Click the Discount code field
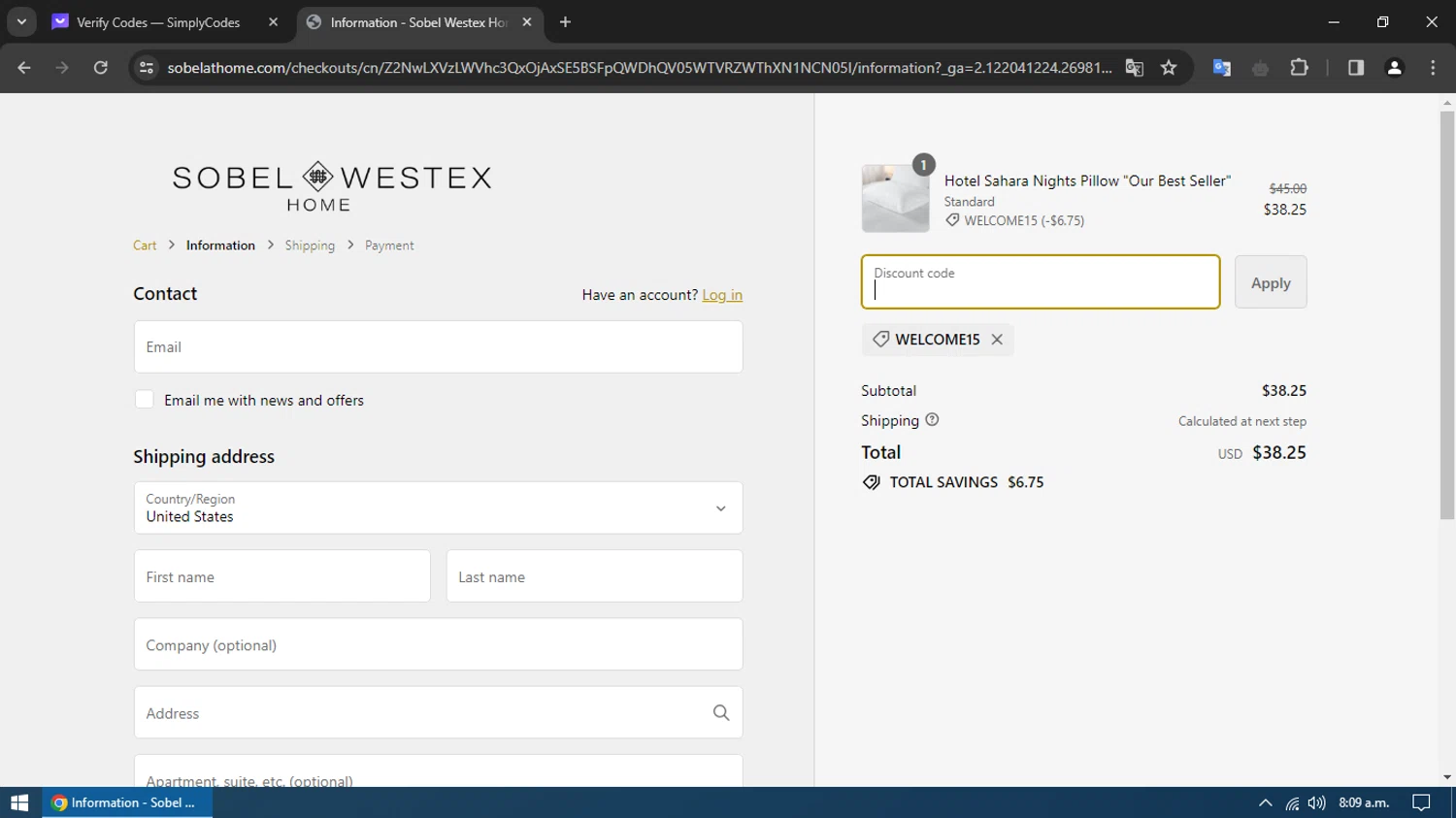This screenshot has height=818, width=1456. (1041, 282)
